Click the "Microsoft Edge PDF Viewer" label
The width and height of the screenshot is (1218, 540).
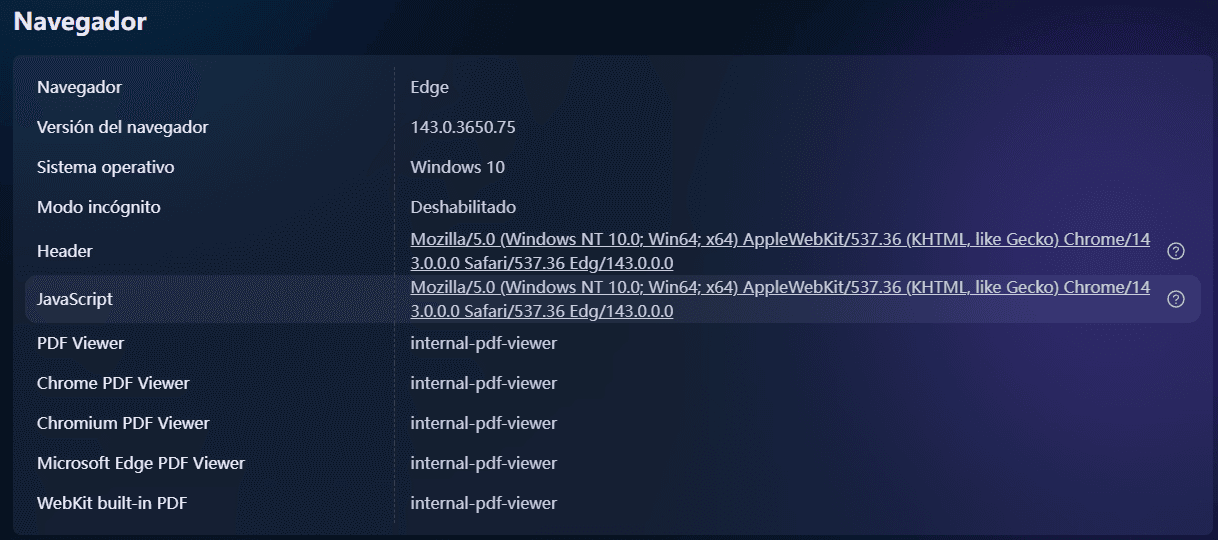click(x=140, y=463)
